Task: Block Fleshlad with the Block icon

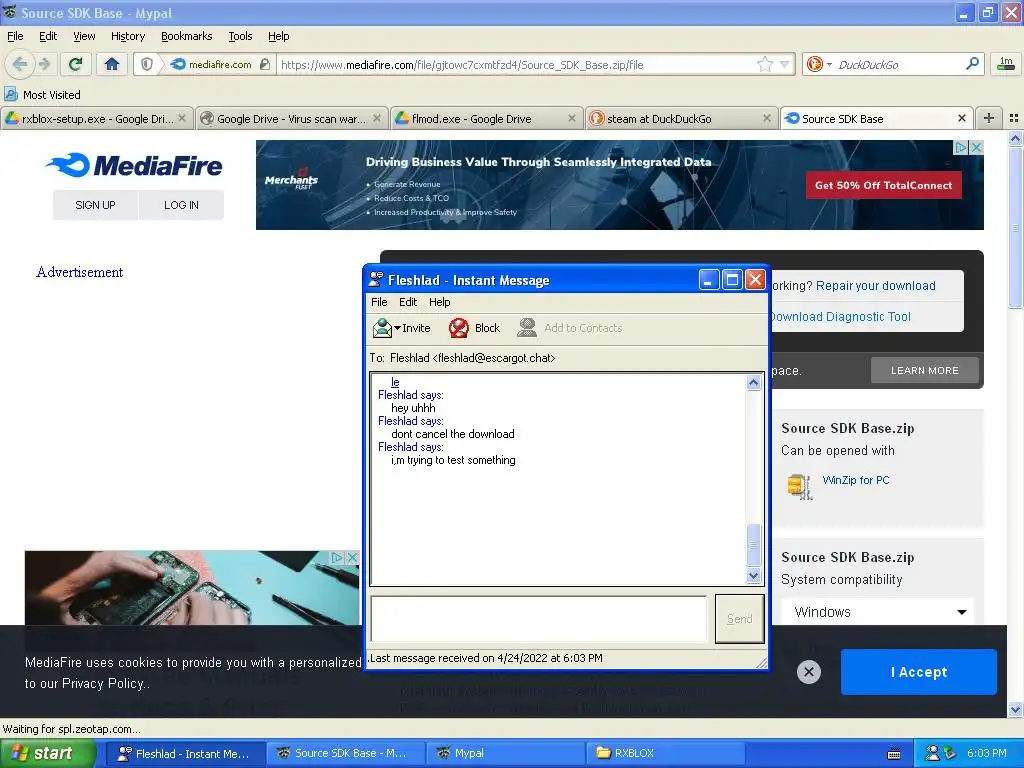Action: tap(458, 328)
